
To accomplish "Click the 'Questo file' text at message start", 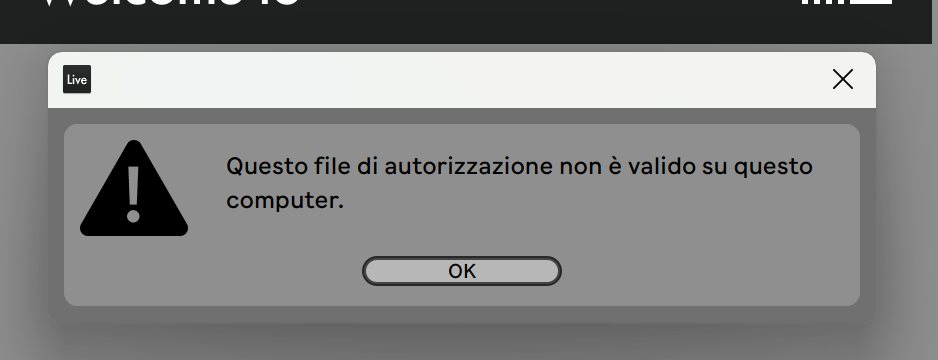I will pos(288,166).
